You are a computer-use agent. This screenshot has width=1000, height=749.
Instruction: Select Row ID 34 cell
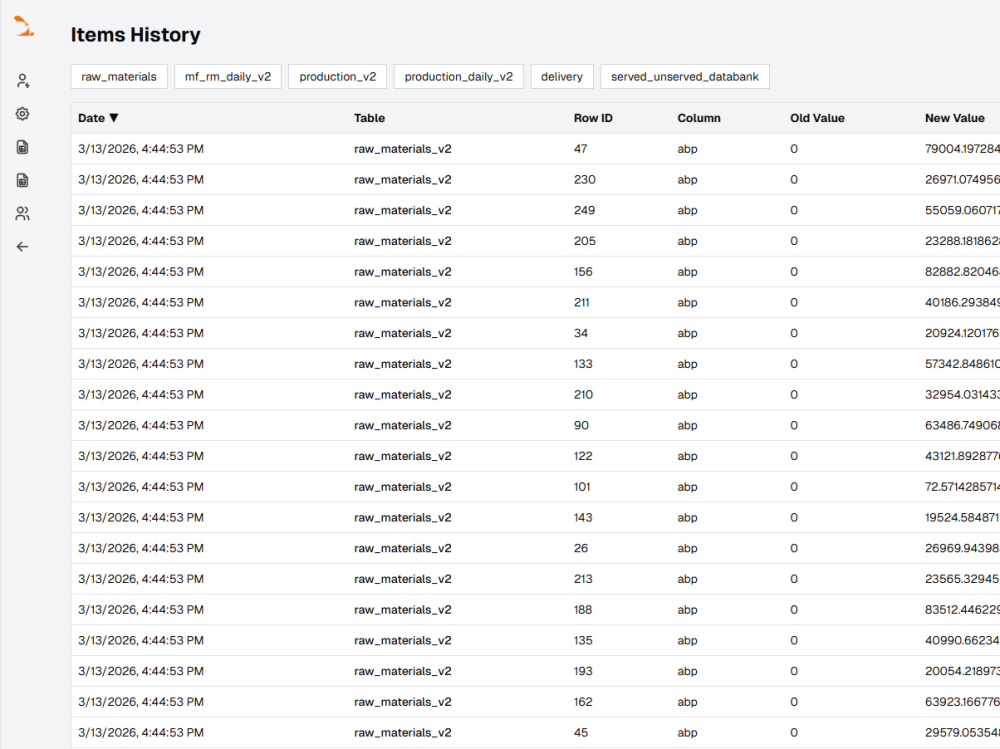(x=580, y=333)
